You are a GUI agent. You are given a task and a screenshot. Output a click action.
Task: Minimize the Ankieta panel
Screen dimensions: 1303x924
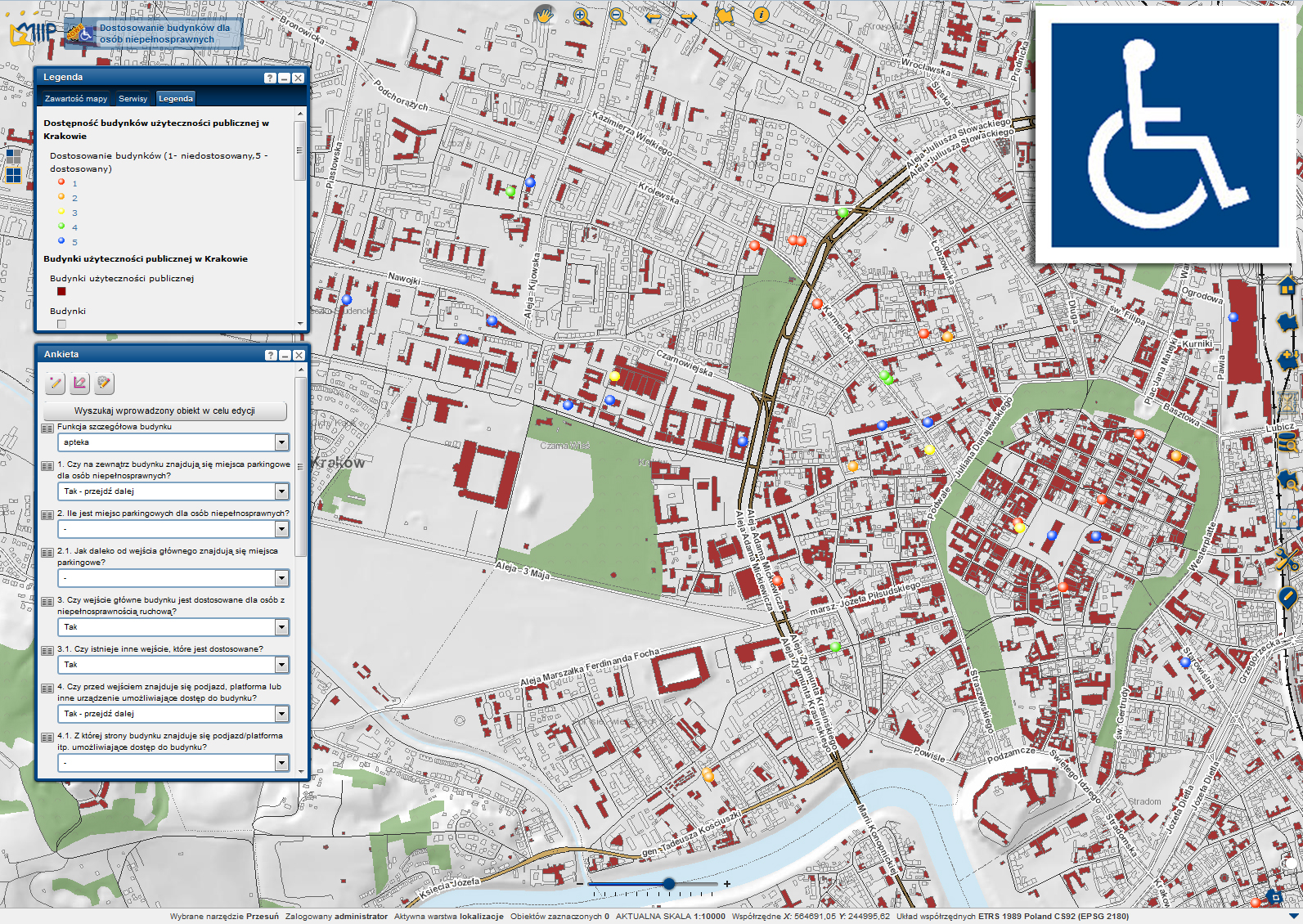tap(285, 355)
